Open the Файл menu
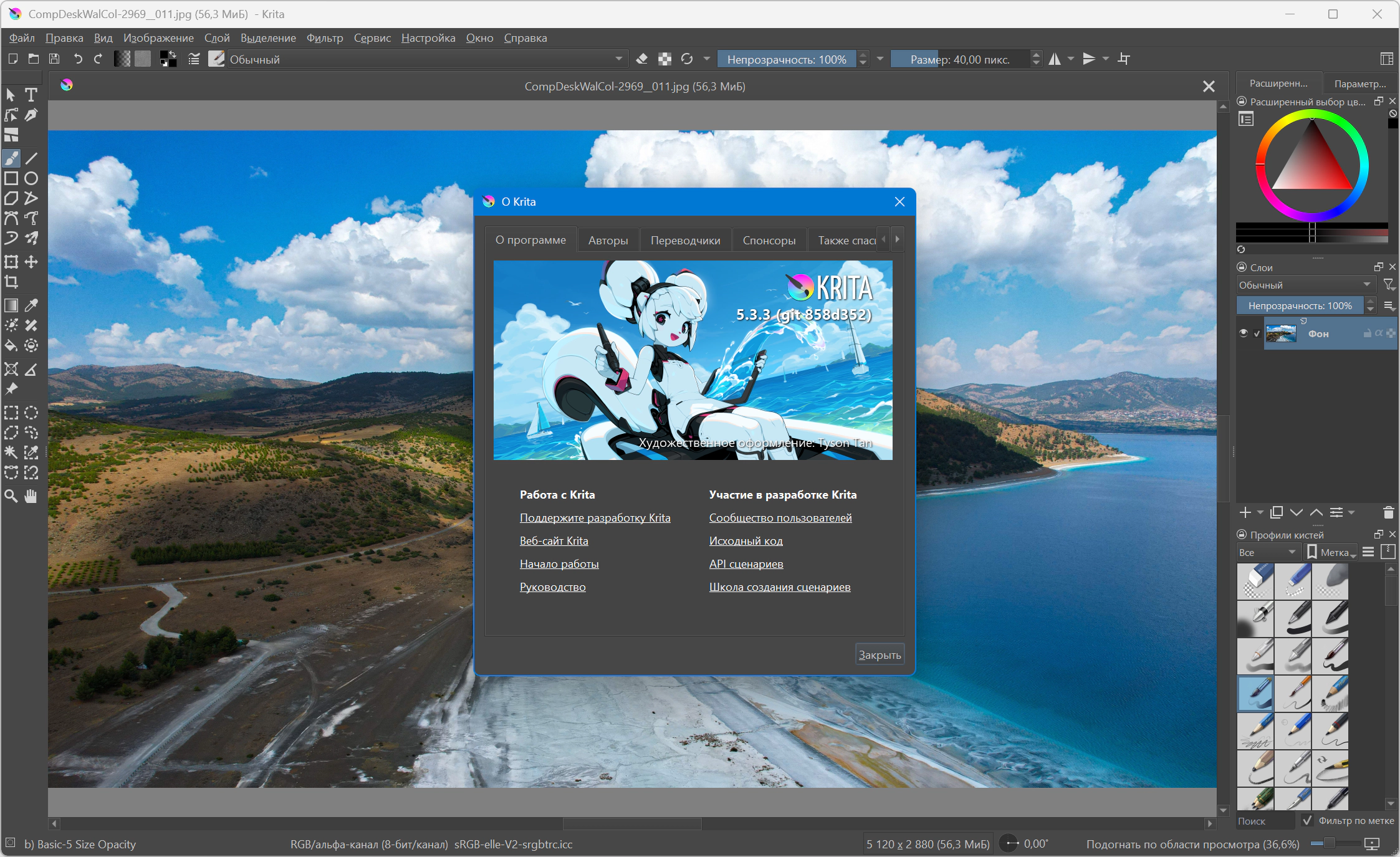Image resolution: width=1400 pixels, height=857 pixels. (22, 38)
